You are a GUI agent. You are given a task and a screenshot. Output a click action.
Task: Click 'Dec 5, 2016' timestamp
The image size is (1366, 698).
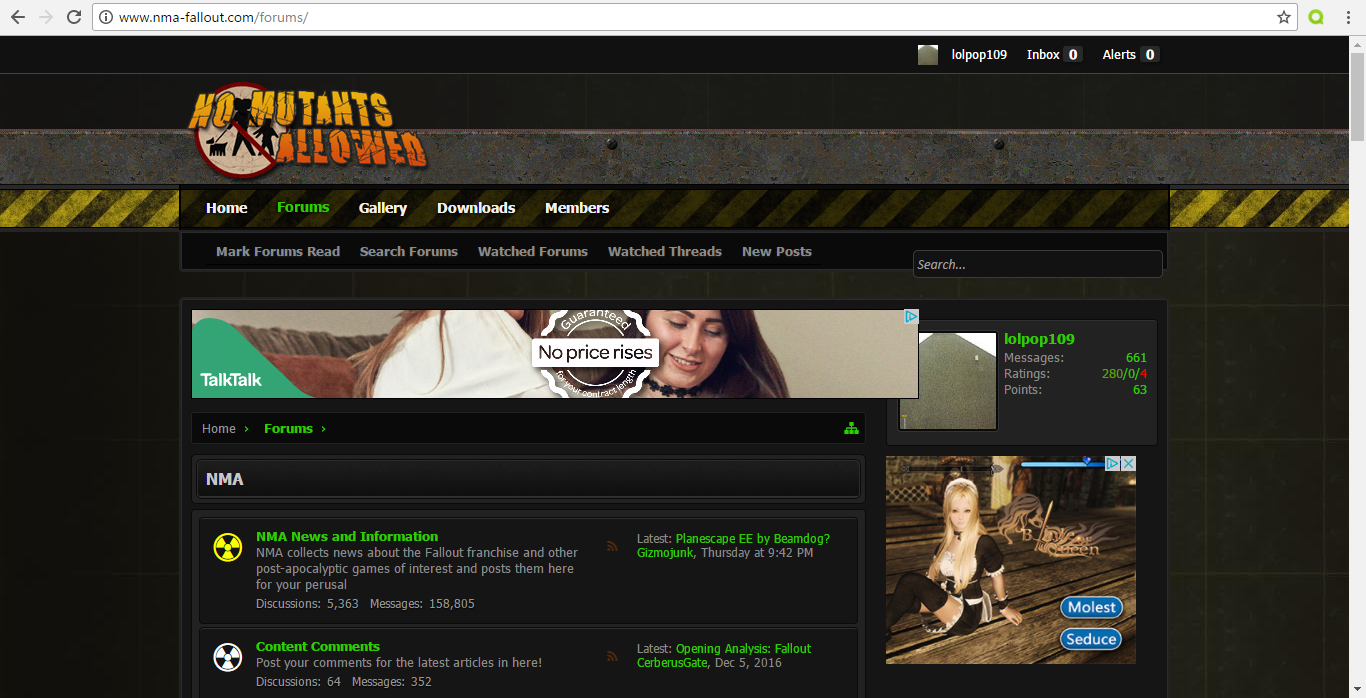click(x=748, y=663)
